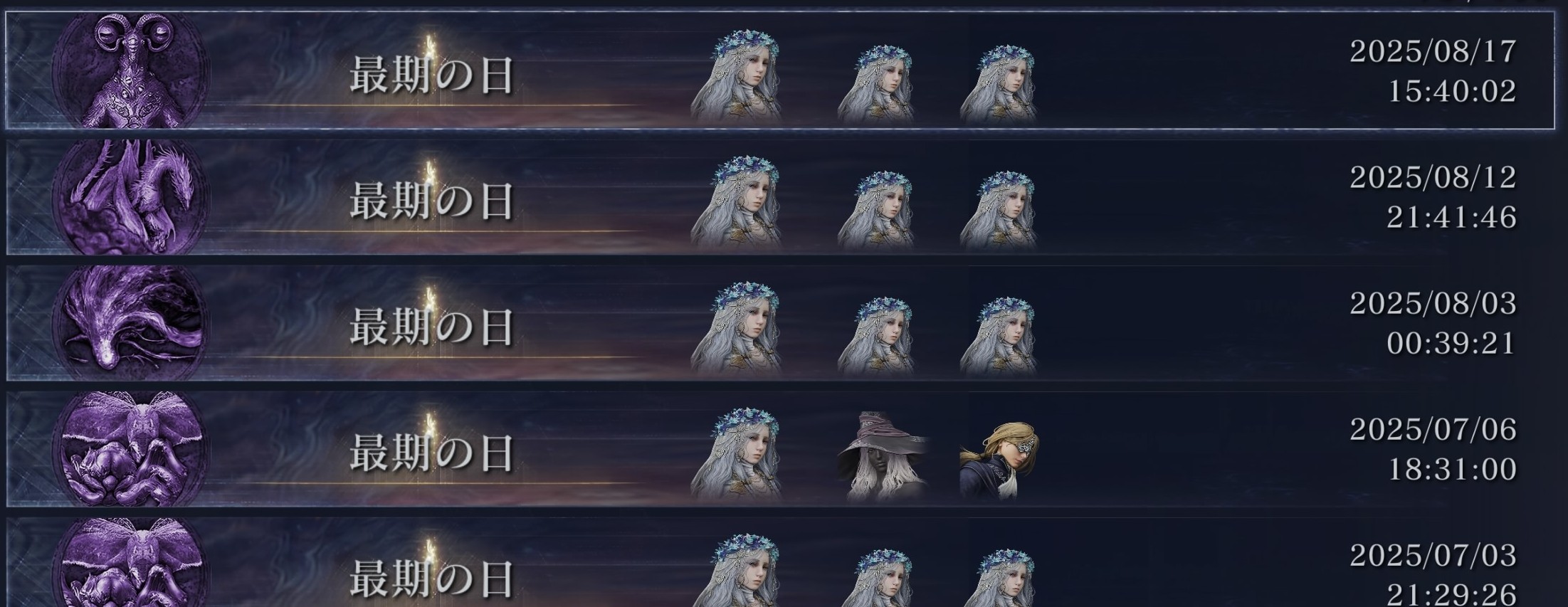Click the 2025/08/17 15:40:02 timestamp
Viewport: 1568px width, 607px height.
[1433, 71]
